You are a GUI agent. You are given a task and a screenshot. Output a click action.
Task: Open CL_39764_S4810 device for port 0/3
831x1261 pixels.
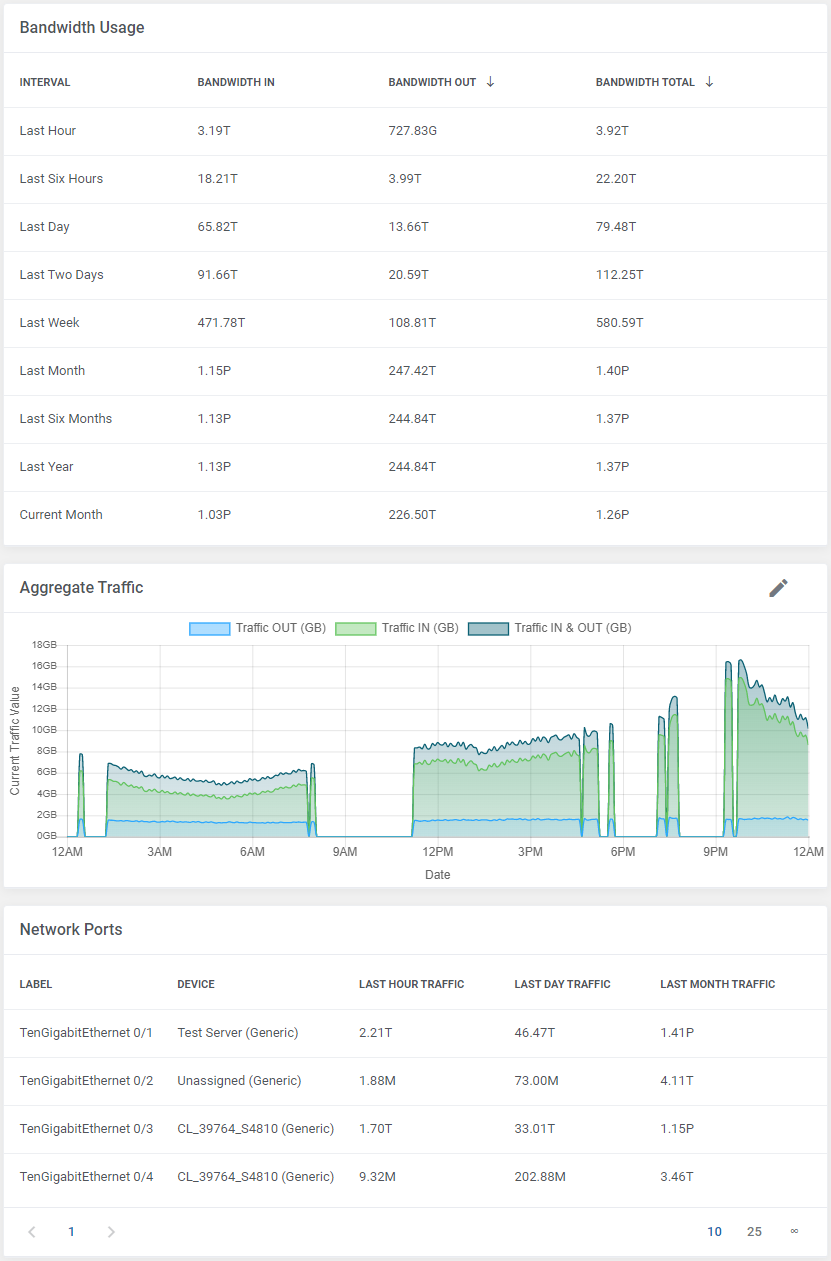[x=256, y=1128]
